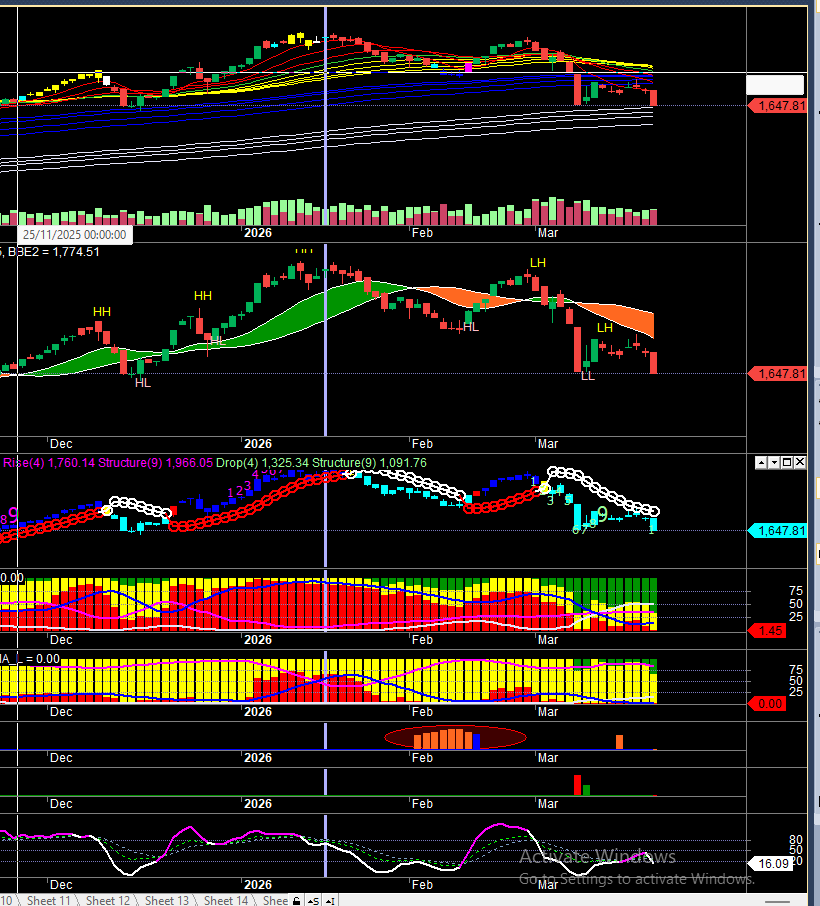The height and width of the screenshot is (906, 820).
Task: Click the vertical selection line on top chart
Action: [x=325, y=116]
